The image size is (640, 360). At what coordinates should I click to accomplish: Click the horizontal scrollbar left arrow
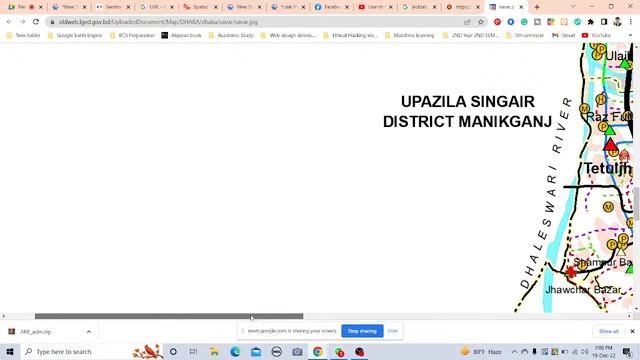pos(4,316)
